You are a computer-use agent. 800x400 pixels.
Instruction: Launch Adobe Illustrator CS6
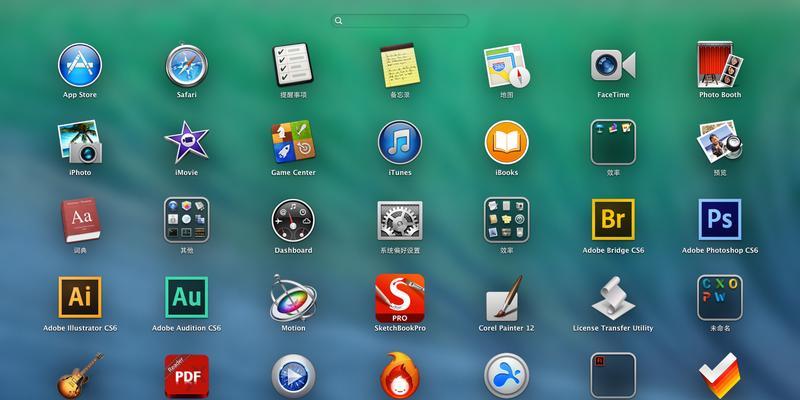[x=79, y=297]
